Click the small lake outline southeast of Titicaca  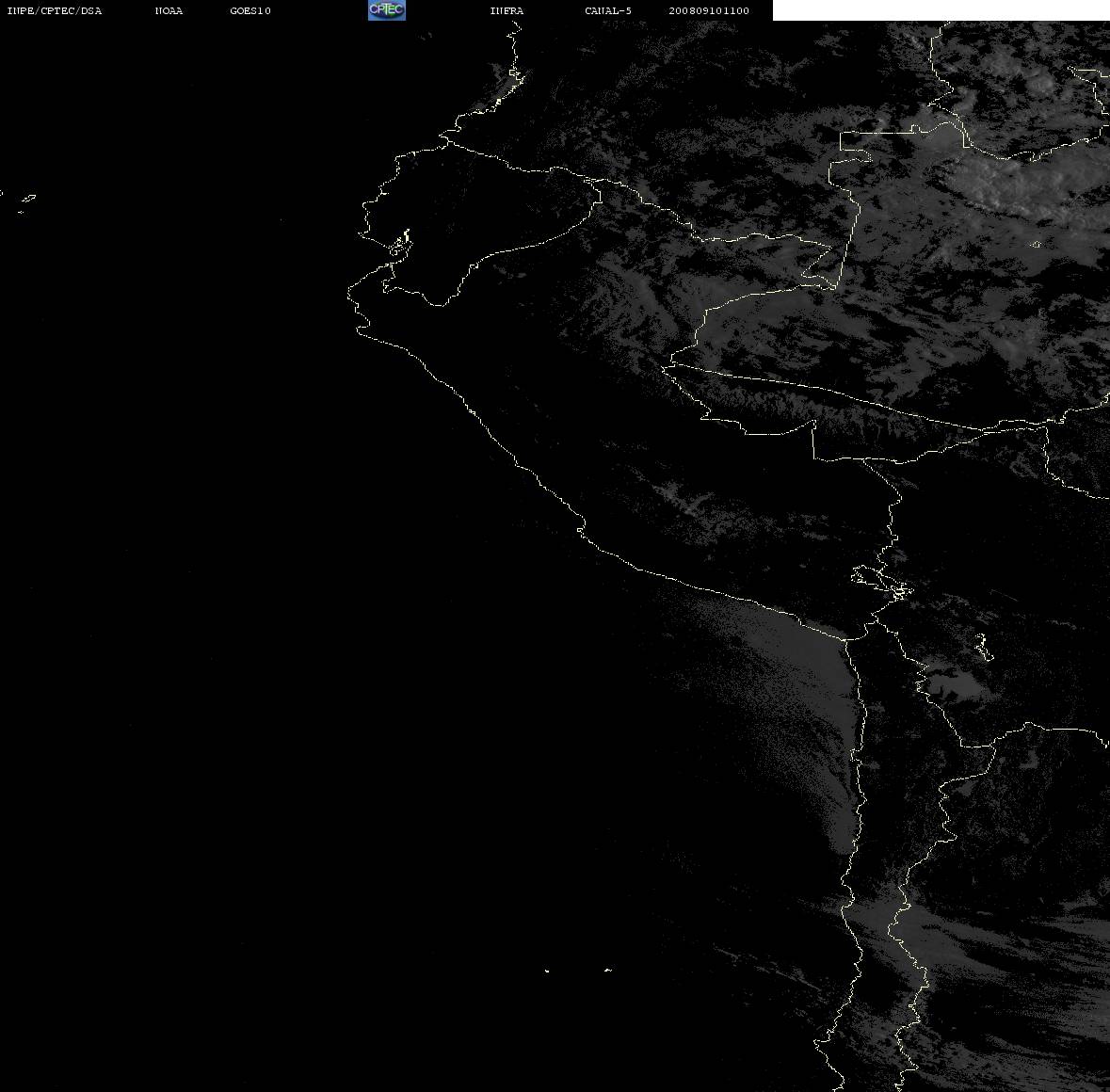coord(983,647)
